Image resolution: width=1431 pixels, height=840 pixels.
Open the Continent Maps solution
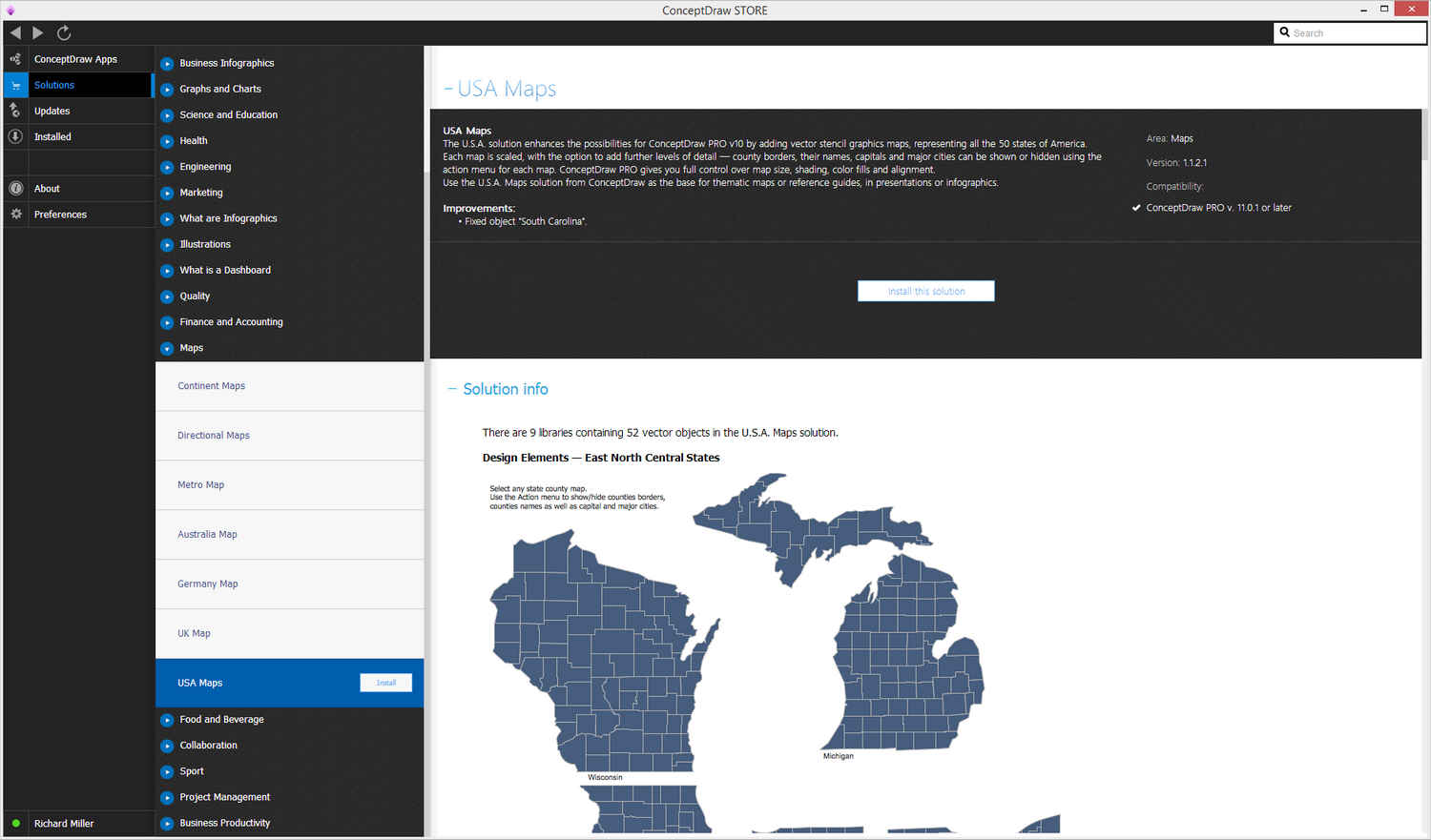pyautogui.click(x=289, y=386)
